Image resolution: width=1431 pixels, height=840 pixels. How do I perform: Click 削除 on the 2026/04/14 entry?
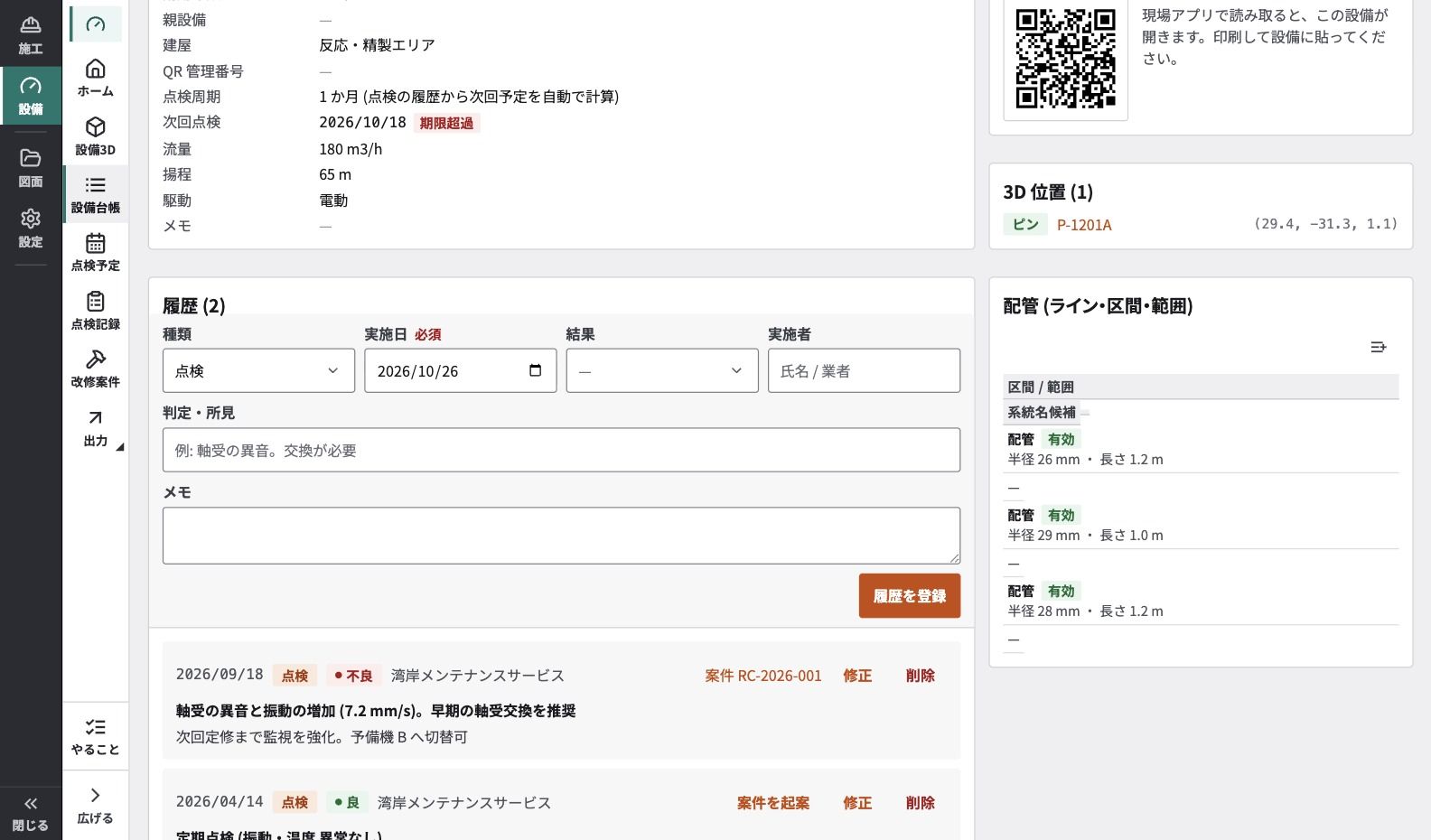921,803
